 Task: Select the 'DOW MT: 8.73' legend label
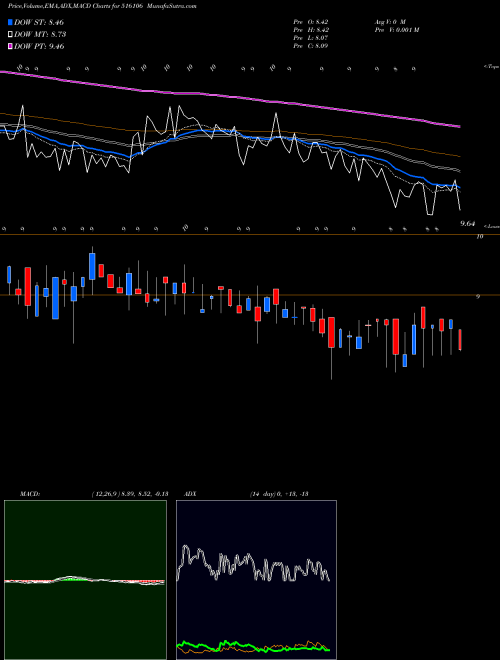[40, 35]
